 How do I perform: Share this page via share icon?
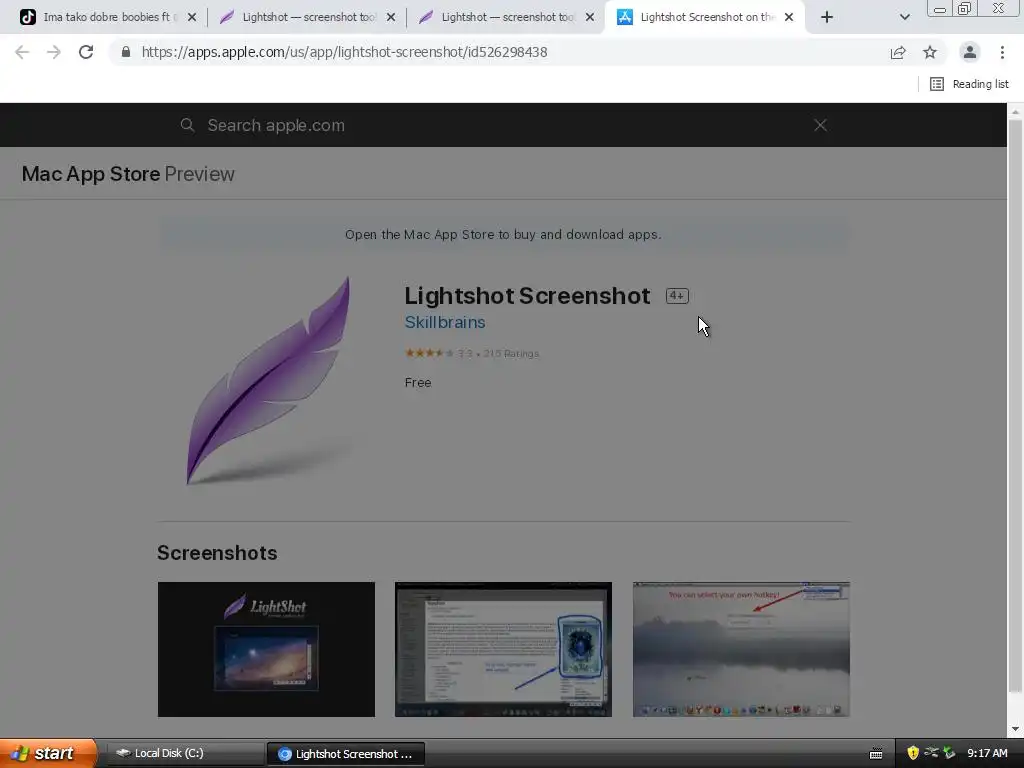coord(898,52)
